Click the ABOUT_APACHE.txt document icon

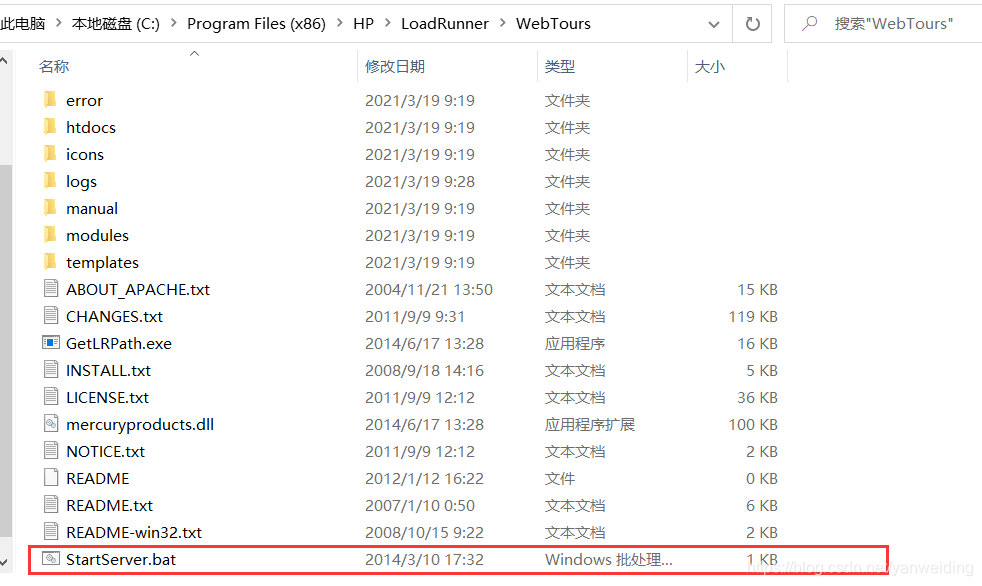coord(51,288)
